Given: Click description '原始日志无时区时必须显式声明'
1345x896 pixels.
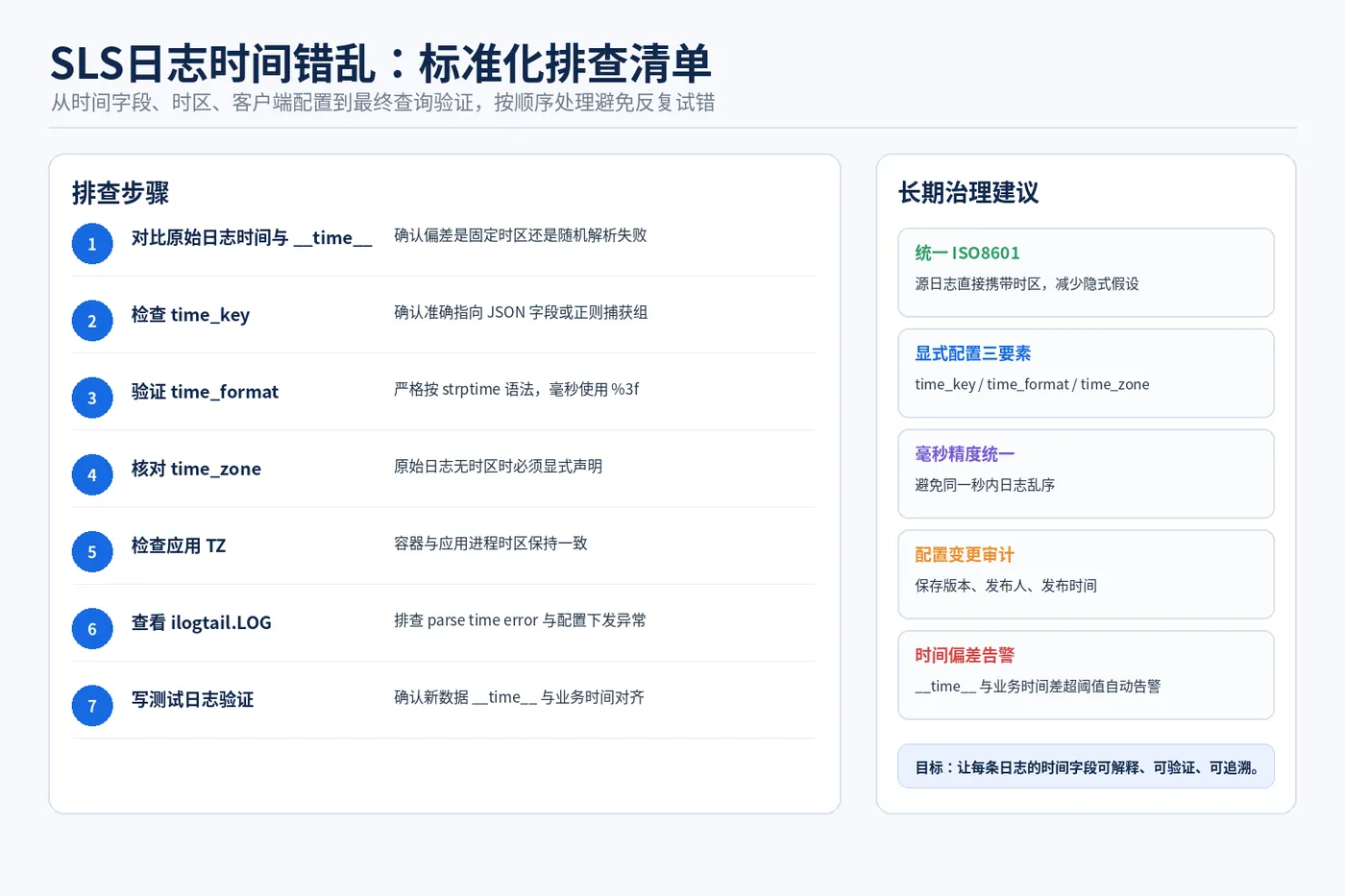Looking at the screenshot, I should pyautogui.click(x=498, y=466).
